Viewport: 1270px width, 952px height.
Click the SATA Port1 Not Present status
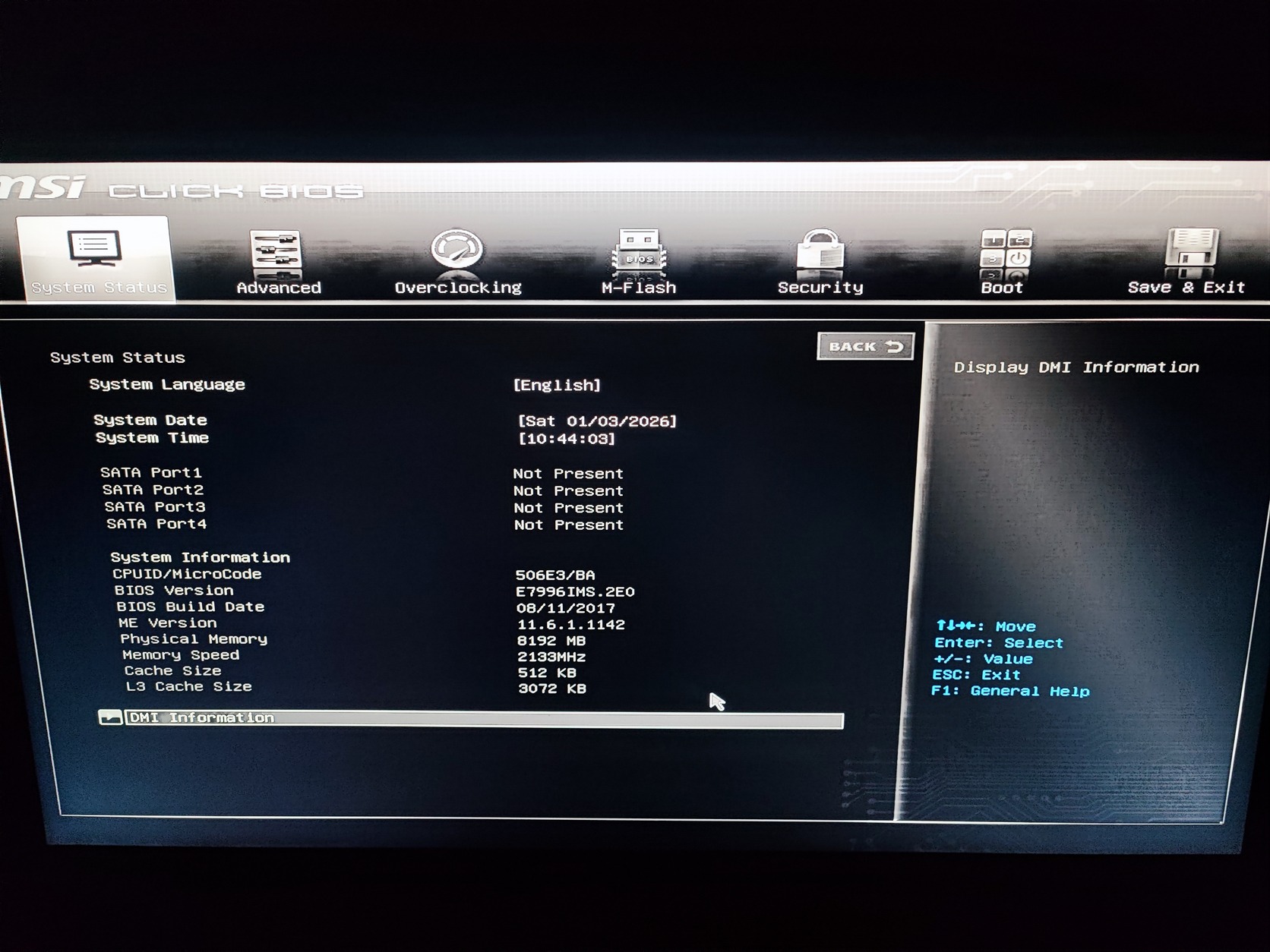click(x=568, y=474)
